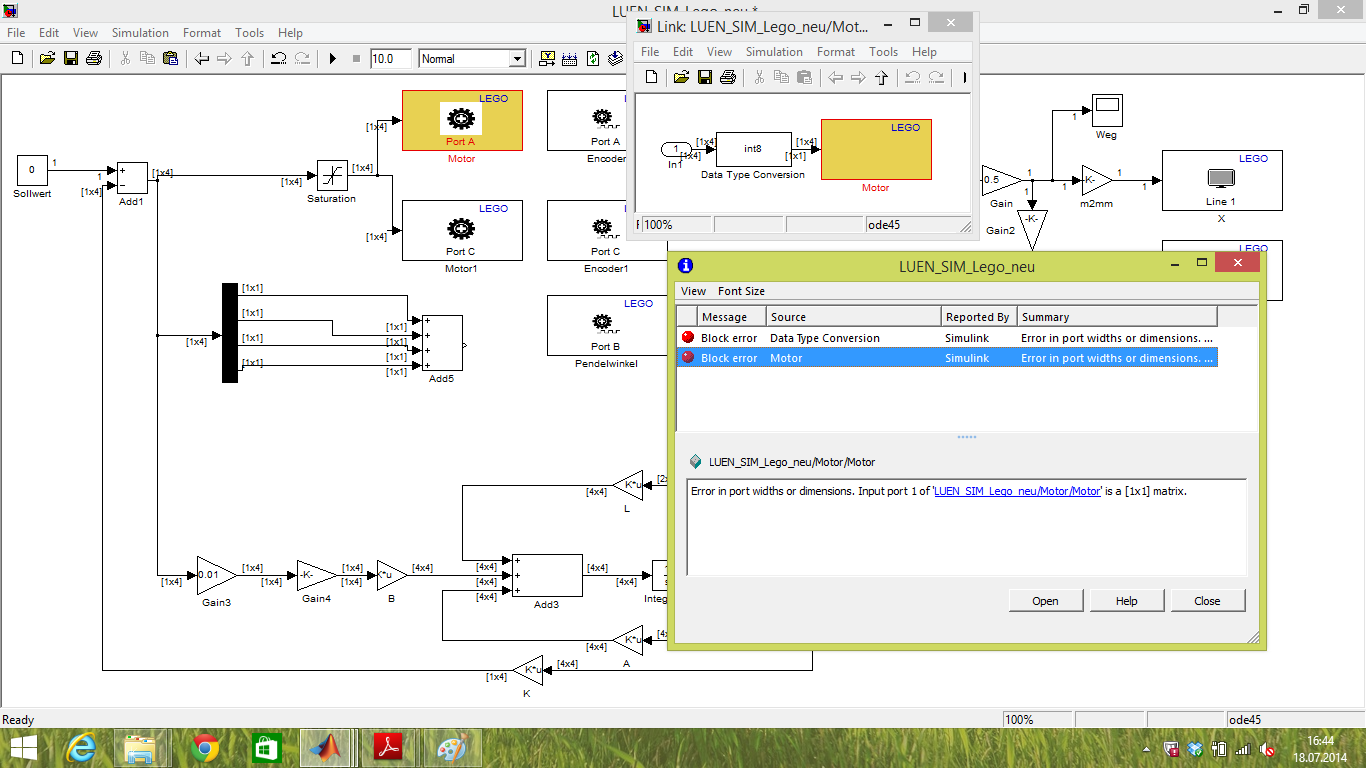Select yellow Motor Port A block
The width and height of the screenshot is (1366, 768).
(x=462, y=120)
